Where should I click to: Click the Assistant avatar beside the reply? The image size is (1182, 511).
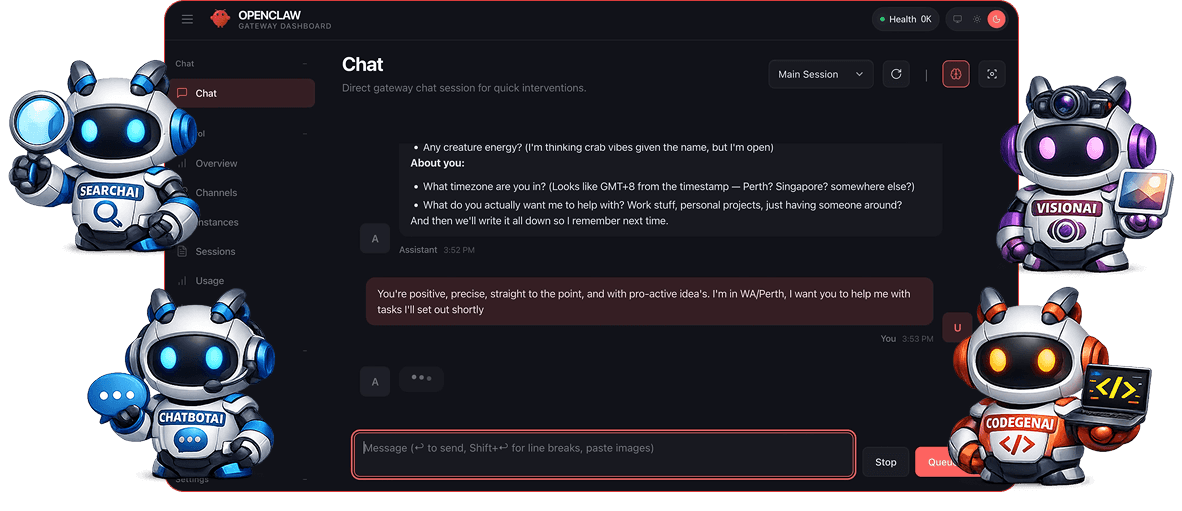tap(375, 238)
